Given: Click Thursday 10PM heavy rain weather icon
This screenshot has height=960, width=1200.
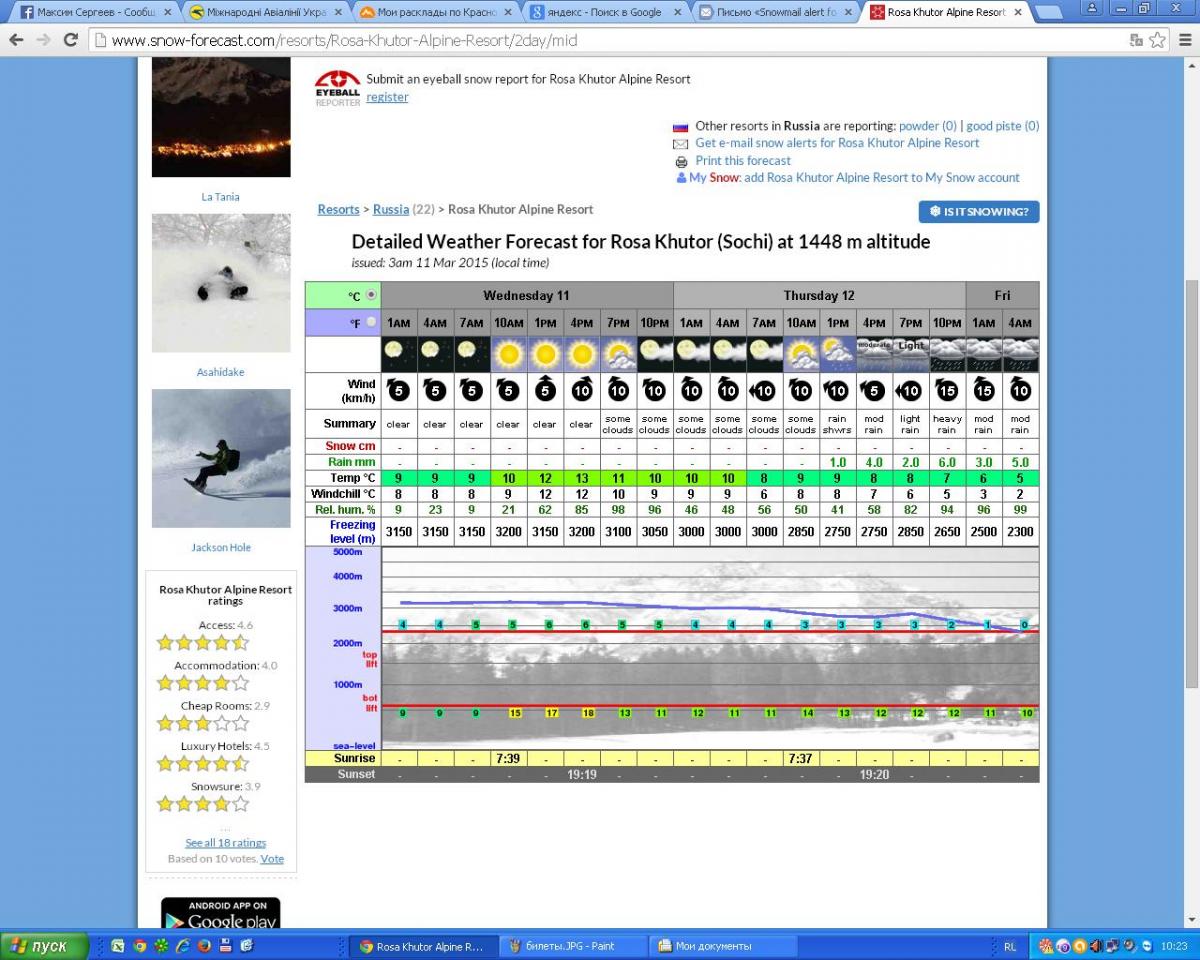Looking at the screenshot, I should tap(947, 354).
